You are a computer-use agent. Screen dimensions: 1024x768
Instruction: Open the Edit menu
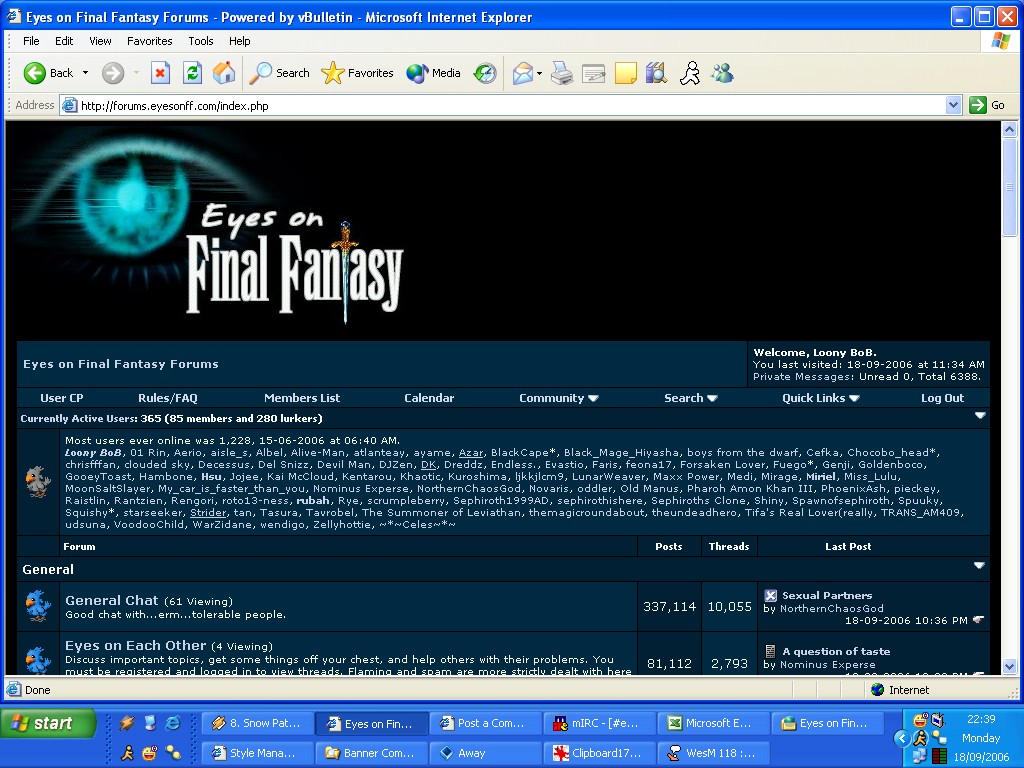tap(64, 41)
